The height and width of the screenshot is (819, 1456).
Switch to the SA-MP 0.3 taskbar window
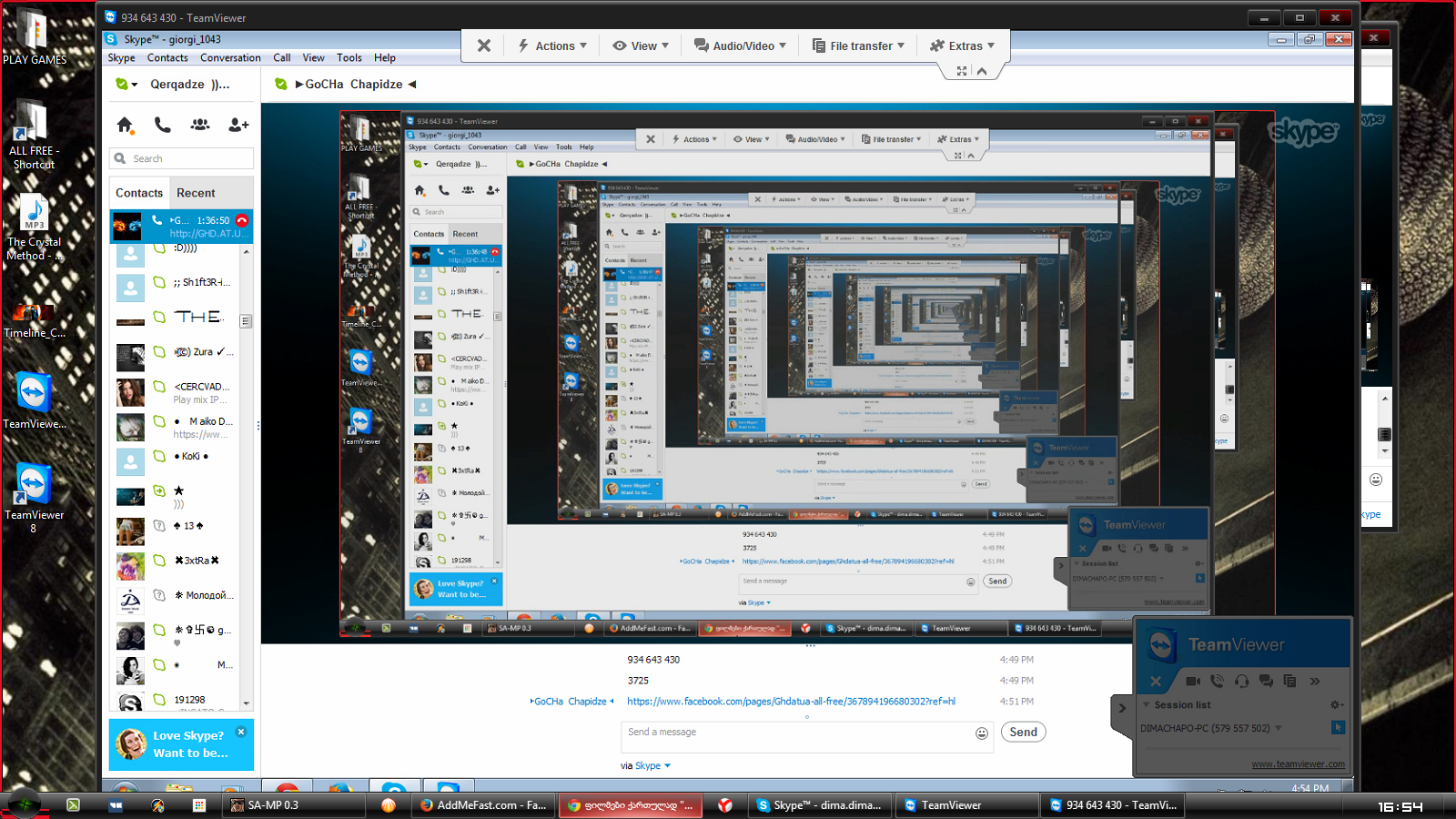pyautogui.click(x=295, y=804)
